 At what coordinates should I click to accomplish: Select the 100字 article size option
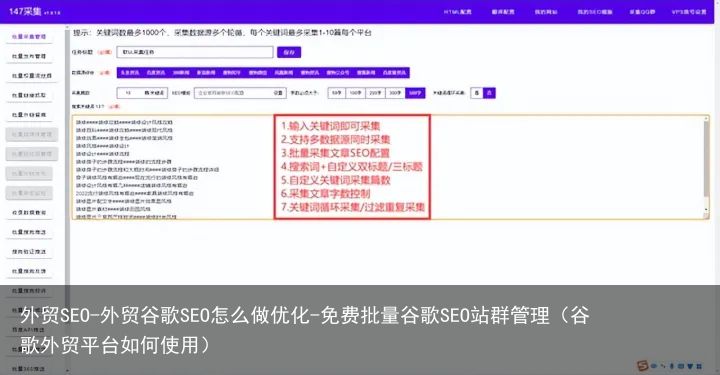point(355,93)
